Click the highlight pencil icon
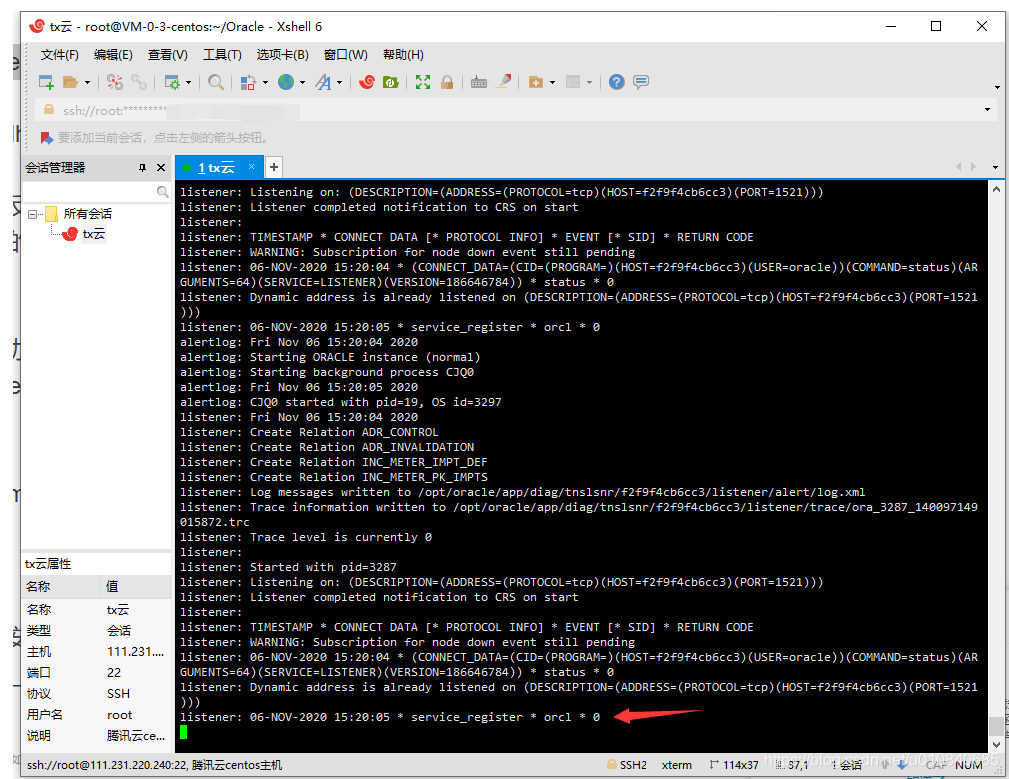The height and width of the screenshot is (779, 1009). coord(504,82)
